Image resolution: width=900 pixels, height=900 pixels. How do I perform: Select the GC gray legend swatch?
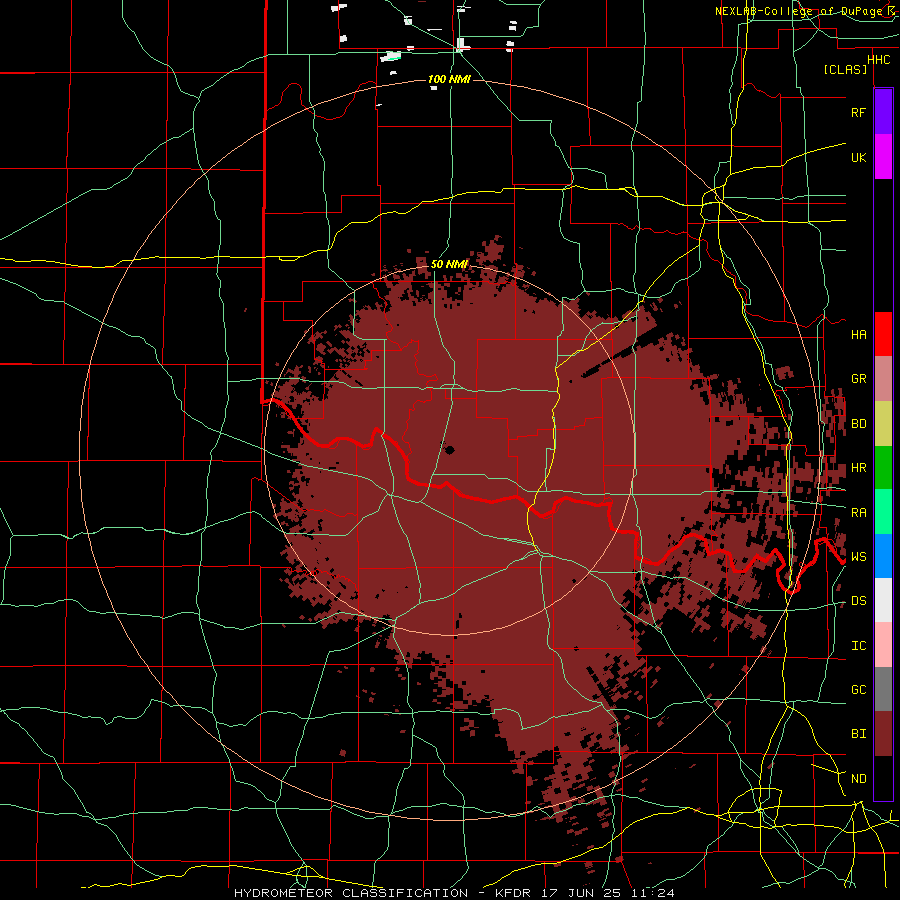tap(883, 689)
